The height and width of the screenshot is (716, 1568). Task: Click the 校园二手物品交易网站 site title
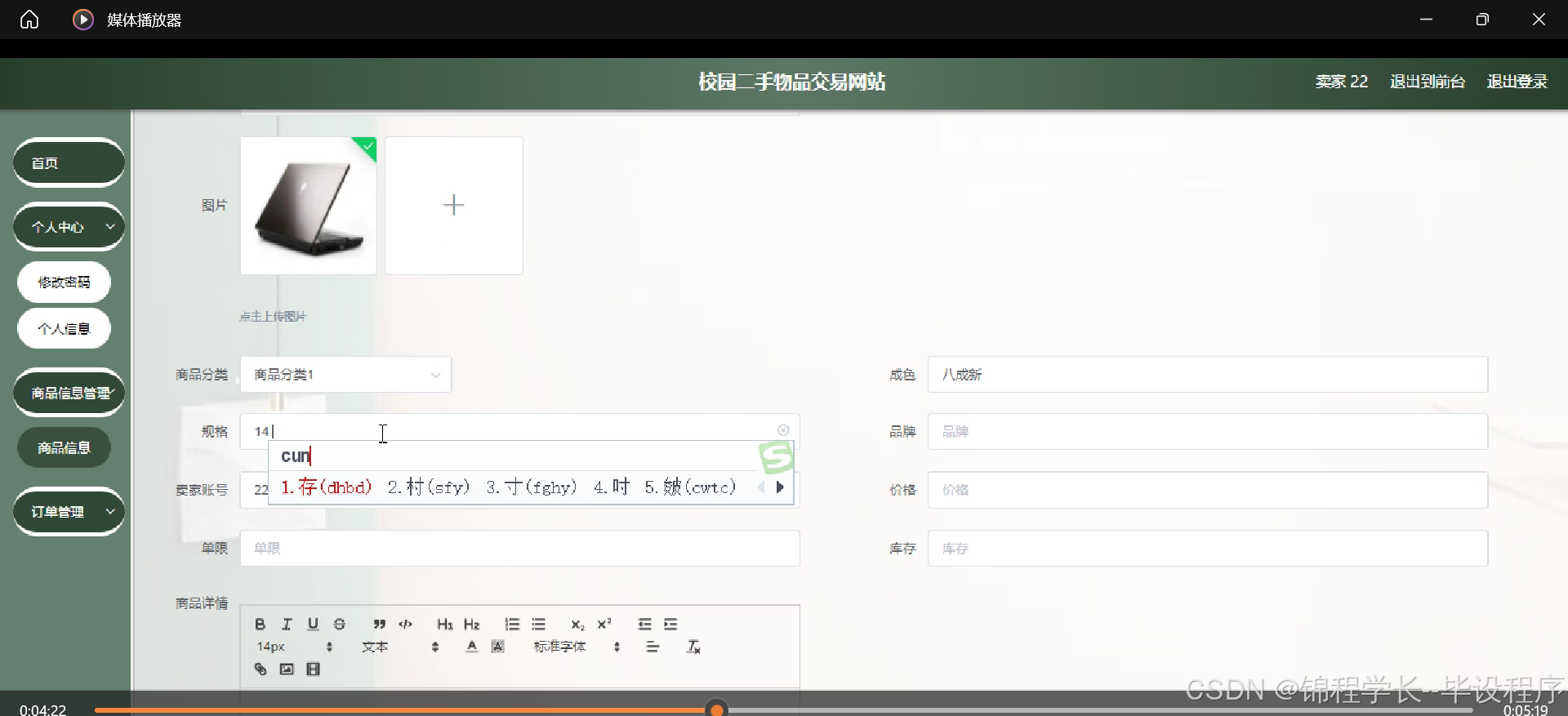(x=792, y=82)
